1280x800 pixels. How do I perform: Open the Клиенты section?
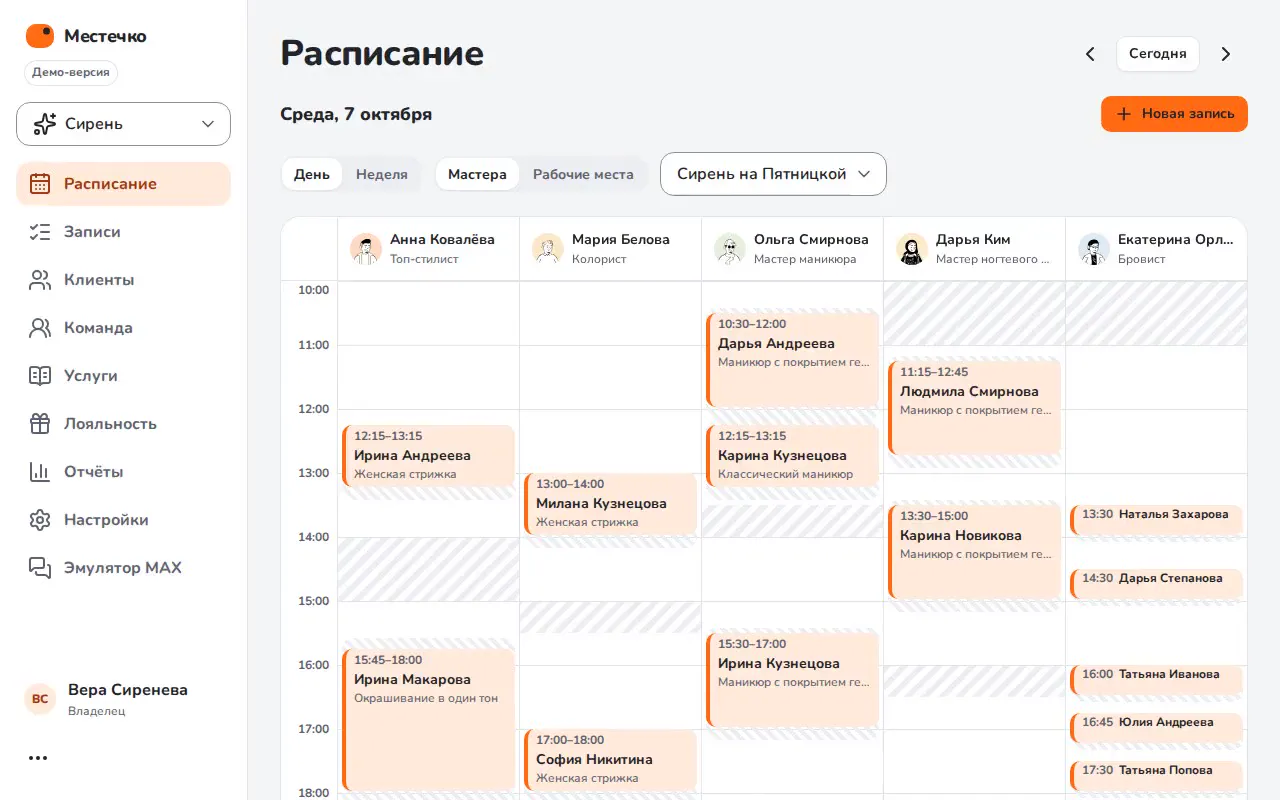tap(124, 280)
